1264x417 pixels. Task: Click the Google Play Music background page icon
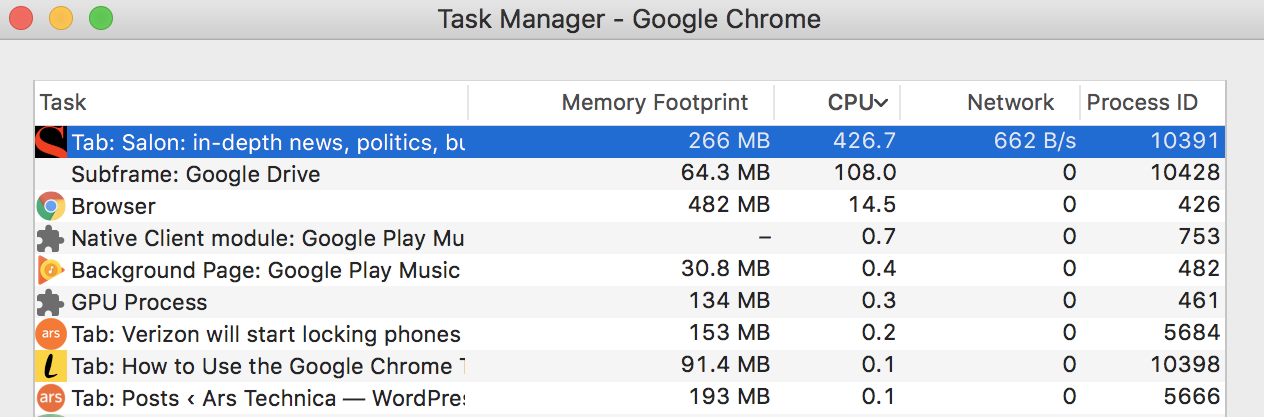coord(50,270)
